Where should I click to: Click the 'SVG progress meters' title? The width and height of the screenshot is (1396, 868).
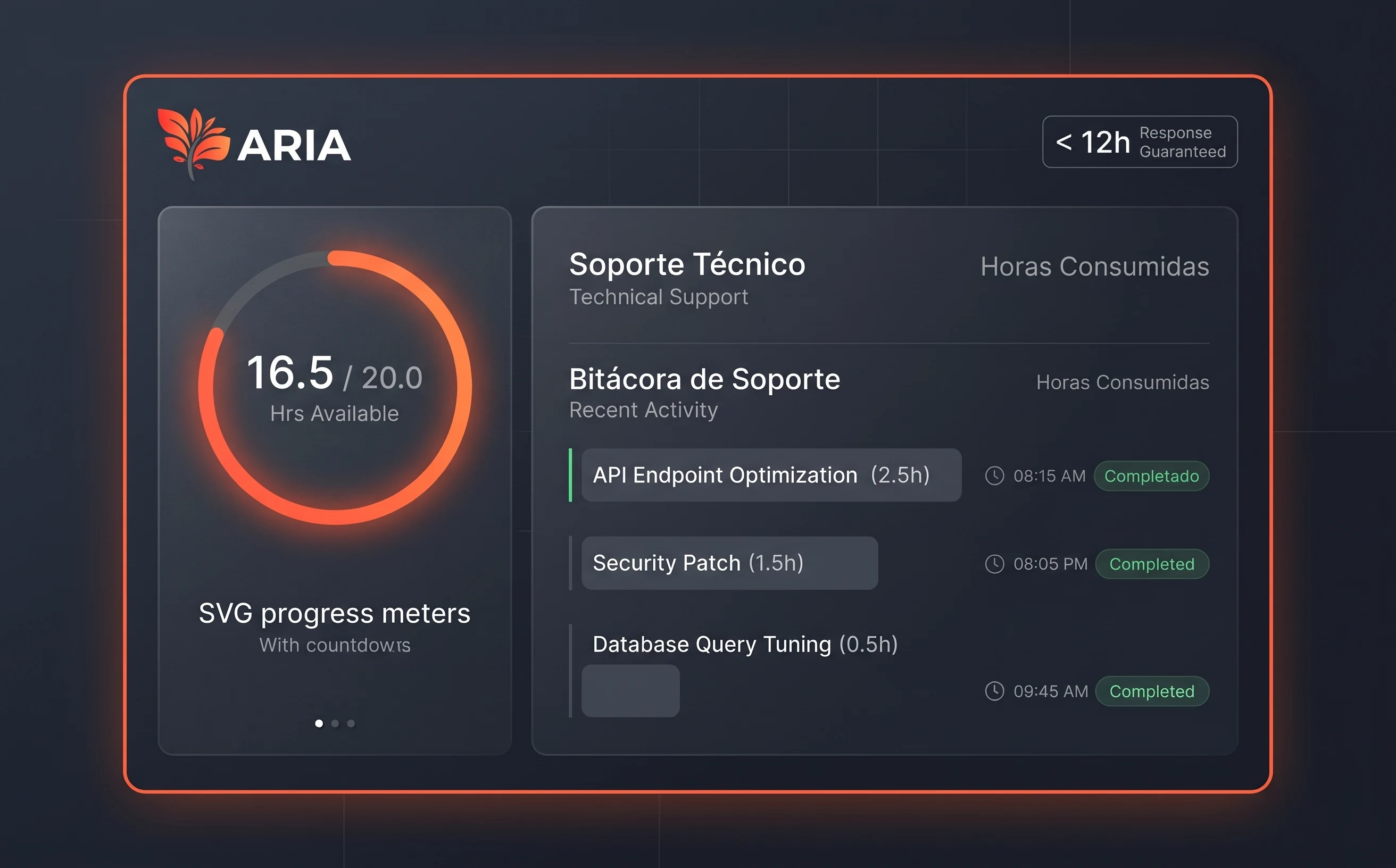pos(335,614)
